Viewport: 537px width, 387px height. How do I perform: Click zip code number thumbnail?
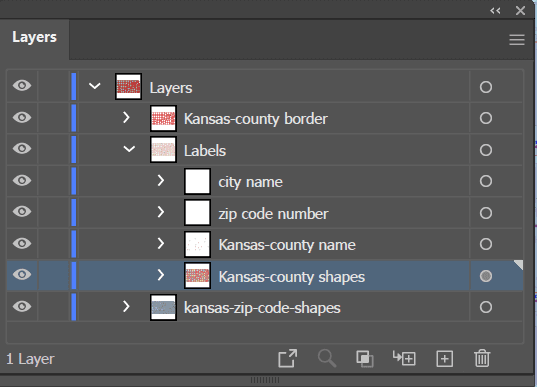coord(197,213)
